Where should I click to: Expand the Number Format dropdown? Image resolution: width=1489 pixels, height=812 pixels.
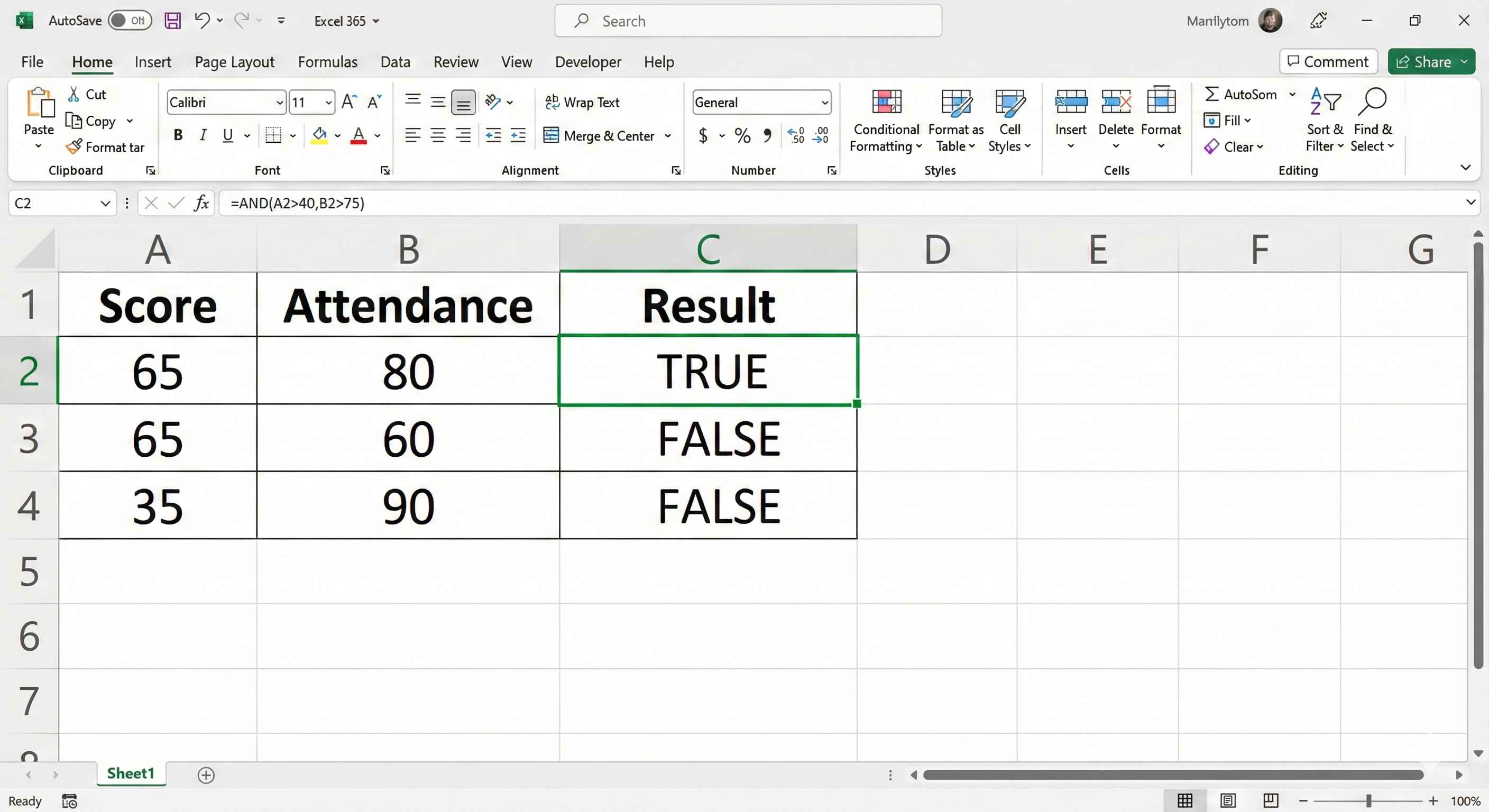(x=825, y=101)
